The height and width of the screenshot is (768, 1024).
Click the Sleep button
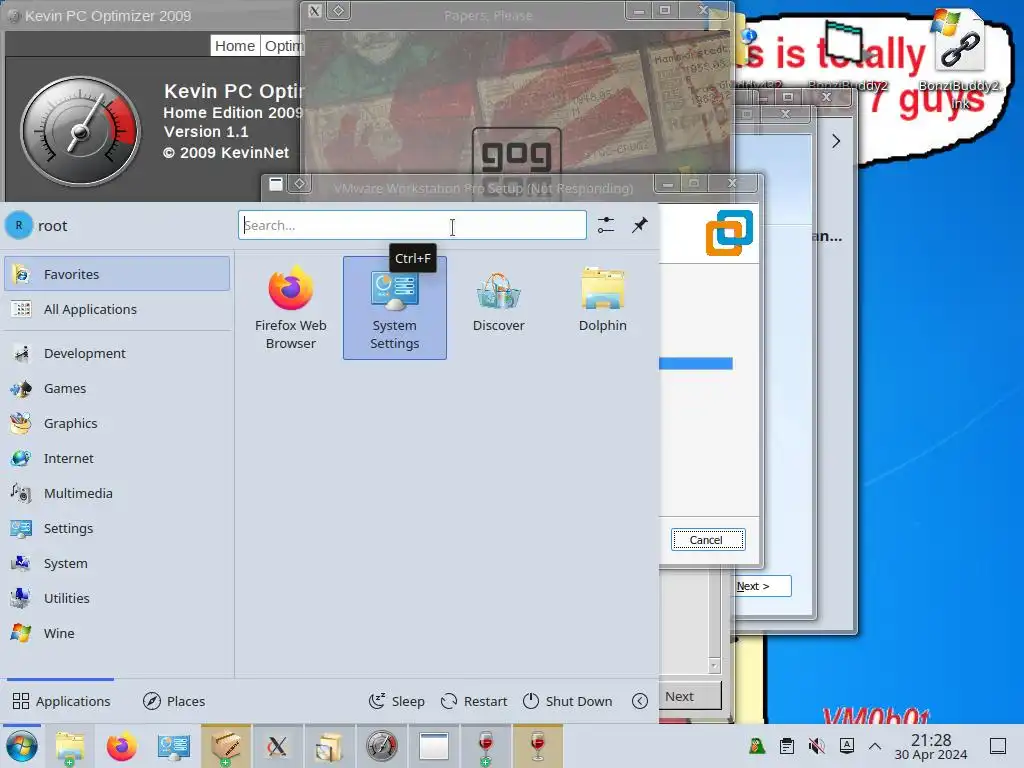point(397,701)
